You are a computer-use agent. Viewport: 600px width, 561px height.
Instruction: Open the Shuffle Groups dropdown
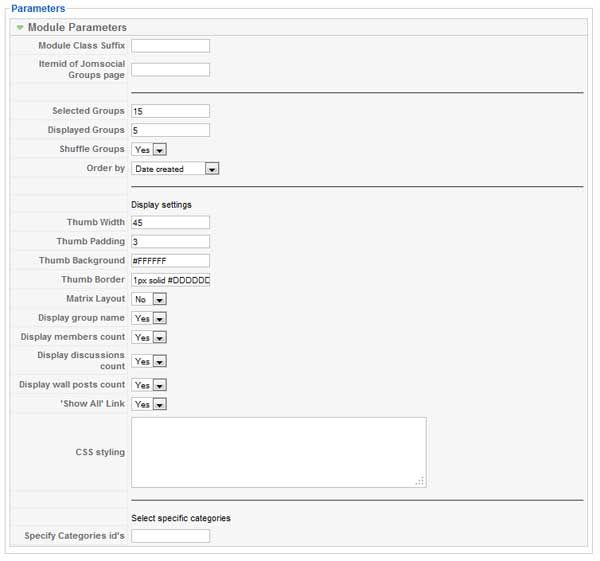(x=149, y=149)
